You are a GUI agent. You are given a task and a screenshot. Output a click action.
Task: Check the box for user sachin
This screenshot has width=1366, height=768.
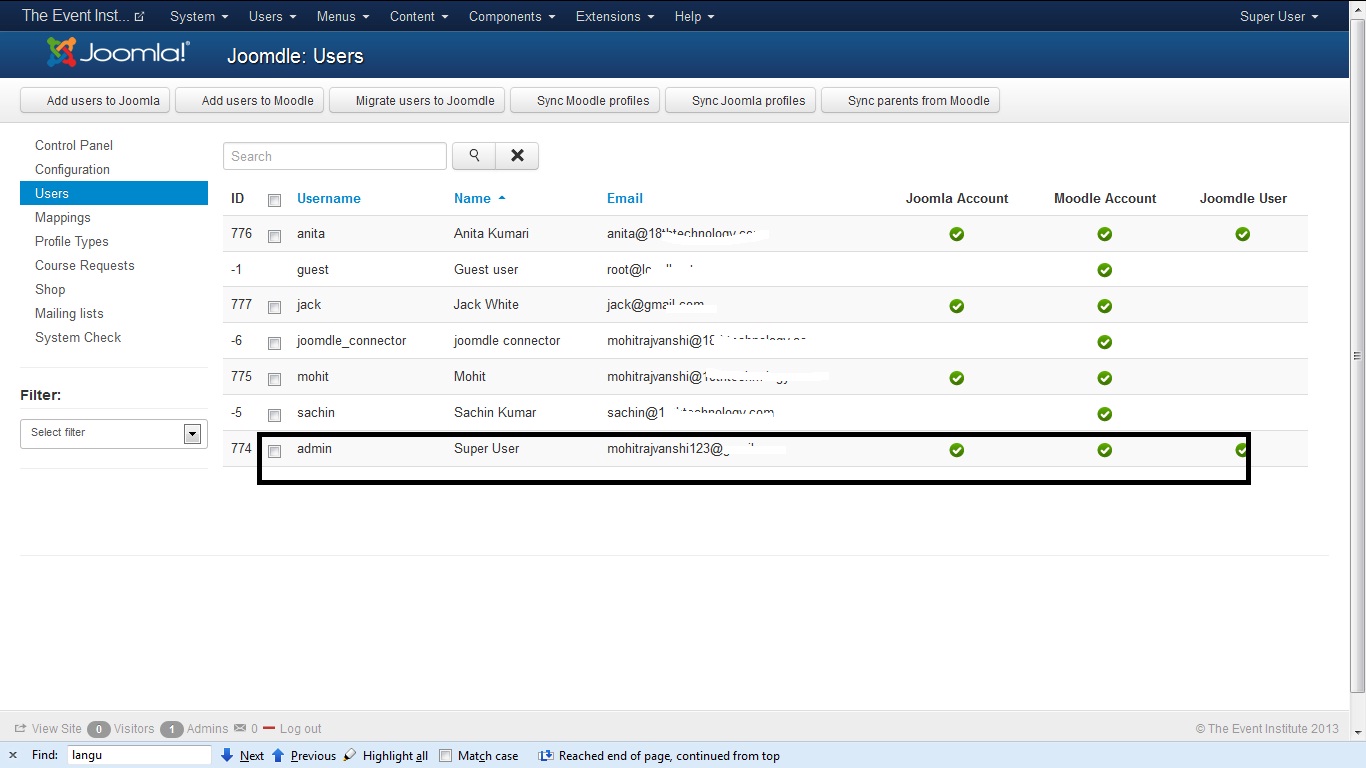[x=274, y=416]
